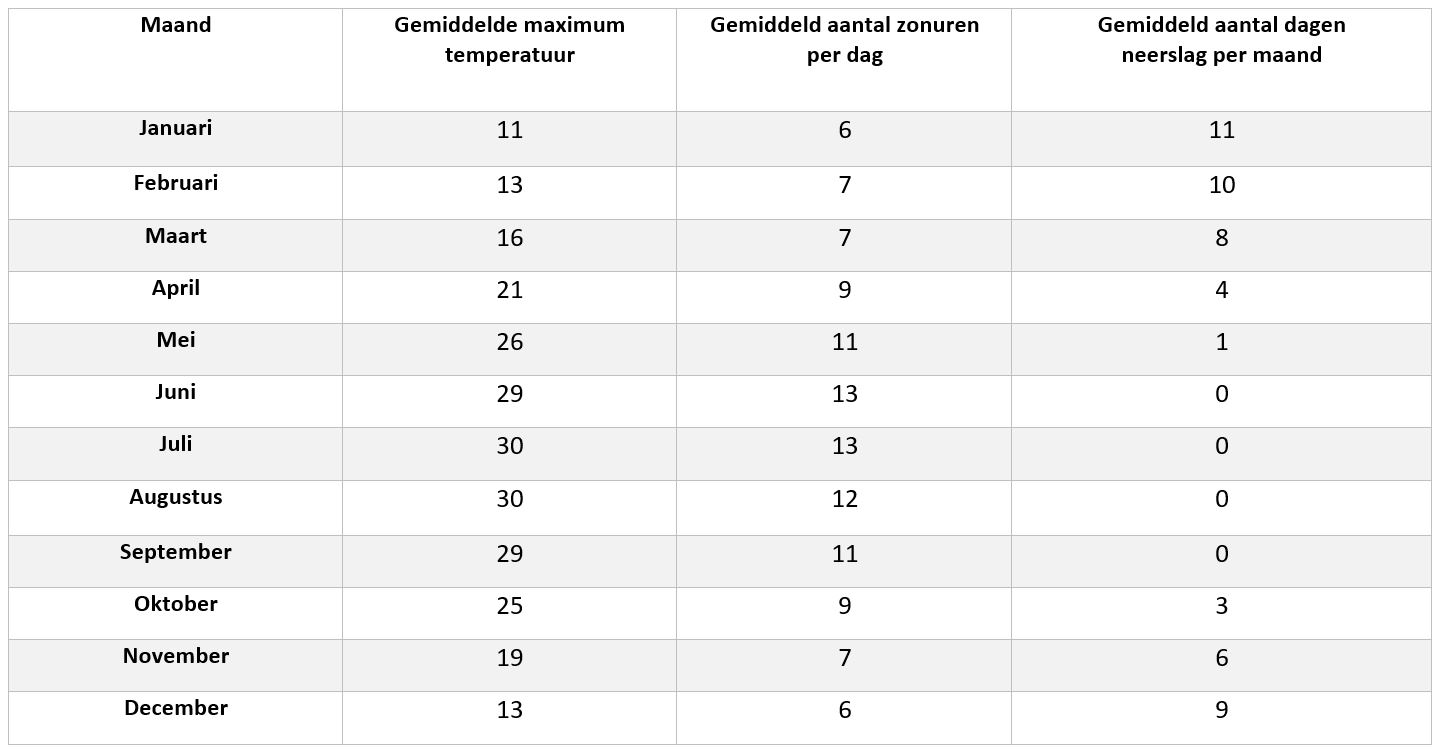Viewport: 1440px width, 753px height.
Task: Click Mei's sun hours value 11
Action: pos(844,342)
